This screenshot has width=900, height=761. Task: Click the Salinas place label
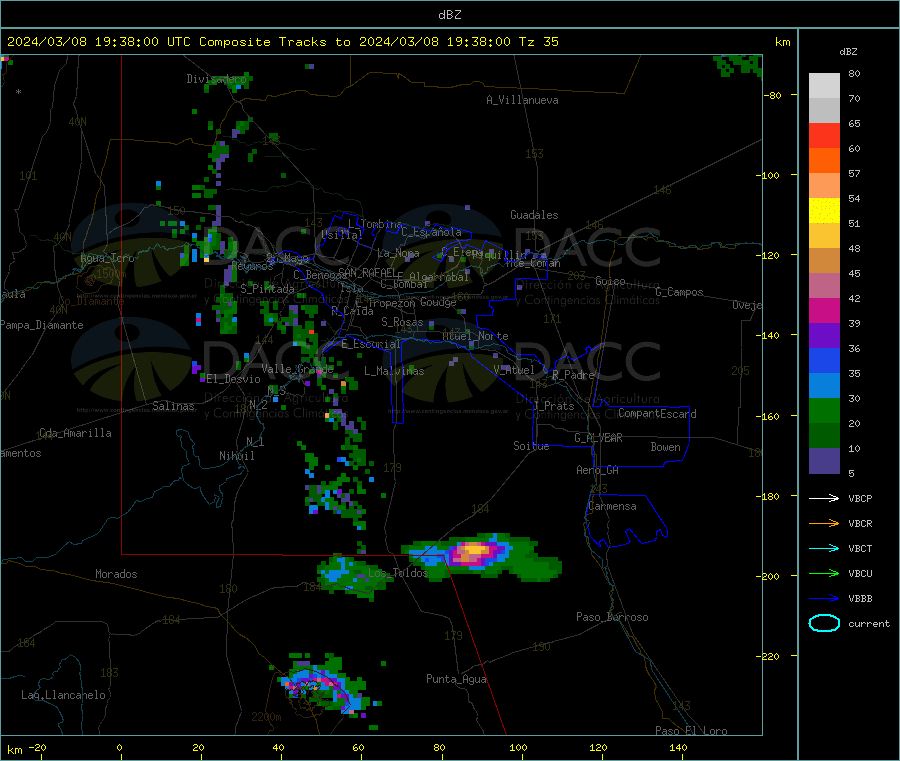click(x=173, y=406)
